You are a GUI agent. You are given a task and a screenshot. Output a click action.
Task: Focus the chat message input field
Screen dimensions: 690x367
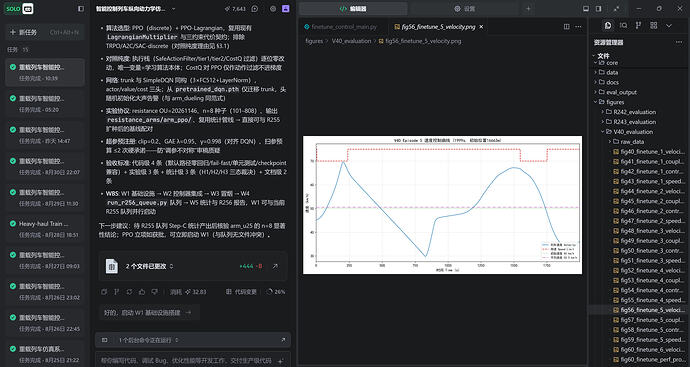(187, 360)
